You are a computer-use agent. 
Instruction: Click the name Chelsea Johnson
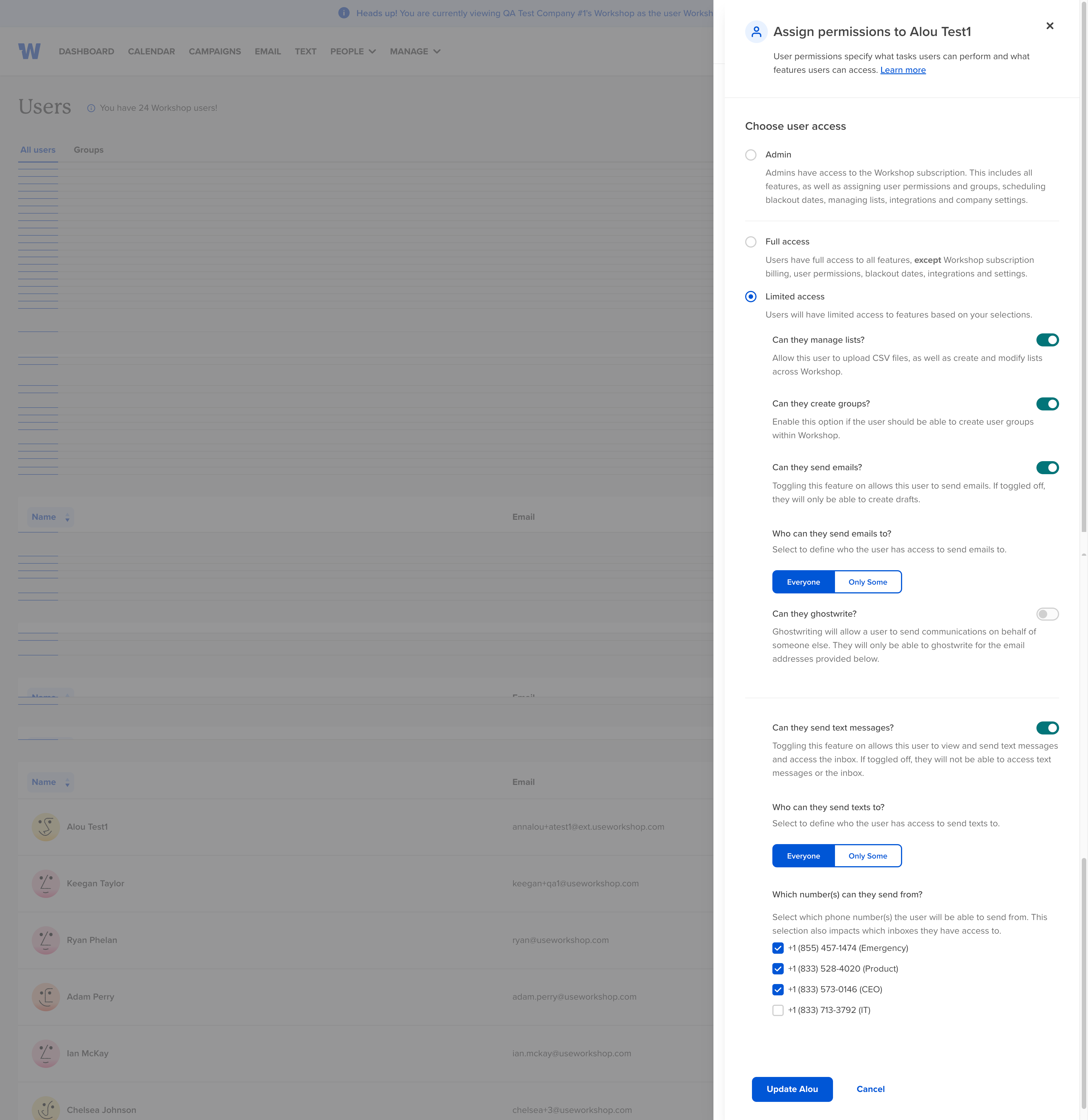(101, 1110)
